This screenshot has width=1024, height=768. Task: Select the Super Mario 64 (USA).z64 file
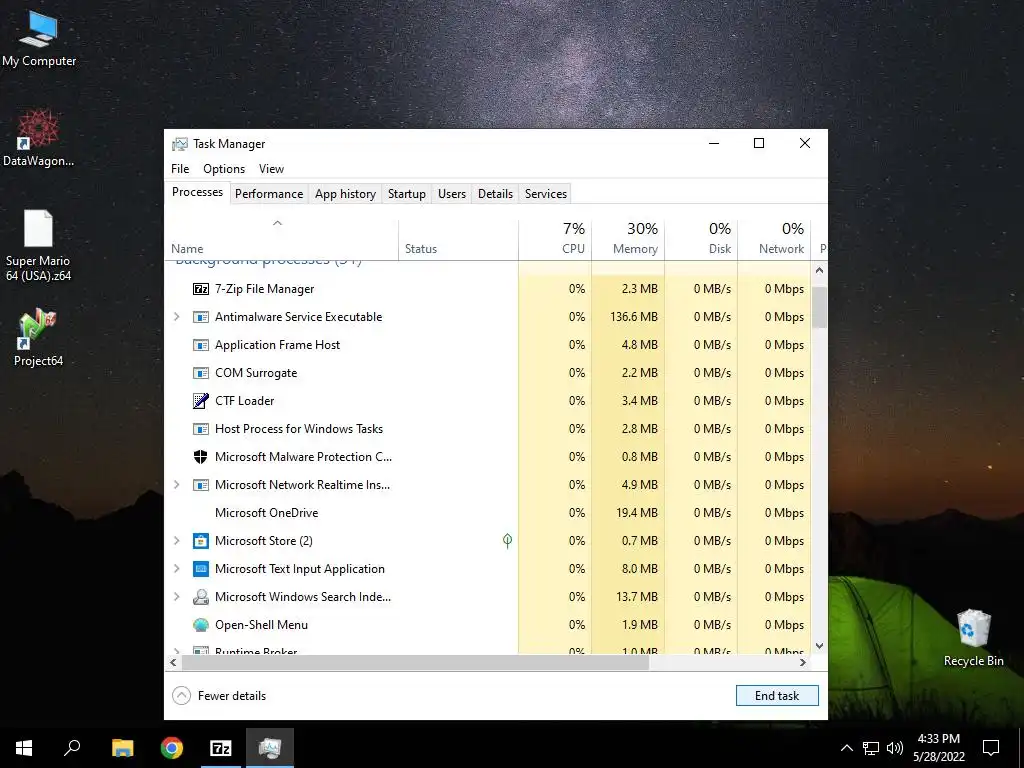click(x=38, y=246)
